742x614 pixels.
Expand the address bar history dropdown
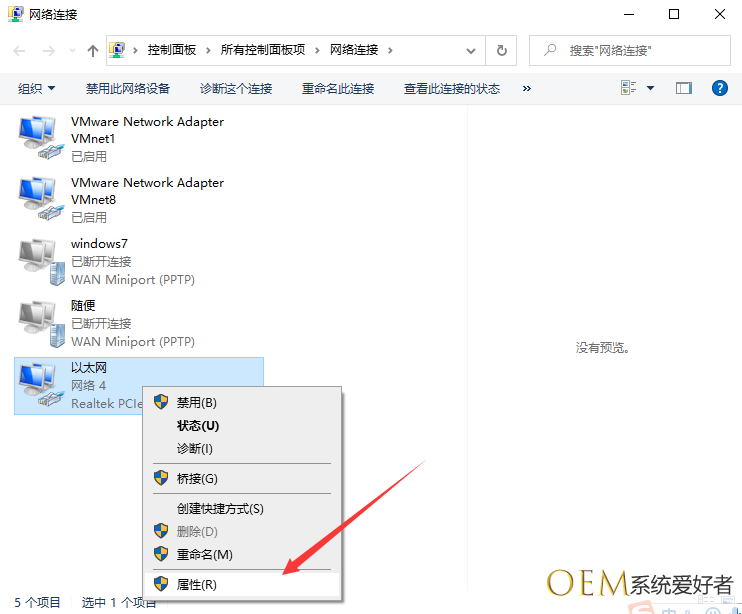pyautogui.click(x=471, y=50)
